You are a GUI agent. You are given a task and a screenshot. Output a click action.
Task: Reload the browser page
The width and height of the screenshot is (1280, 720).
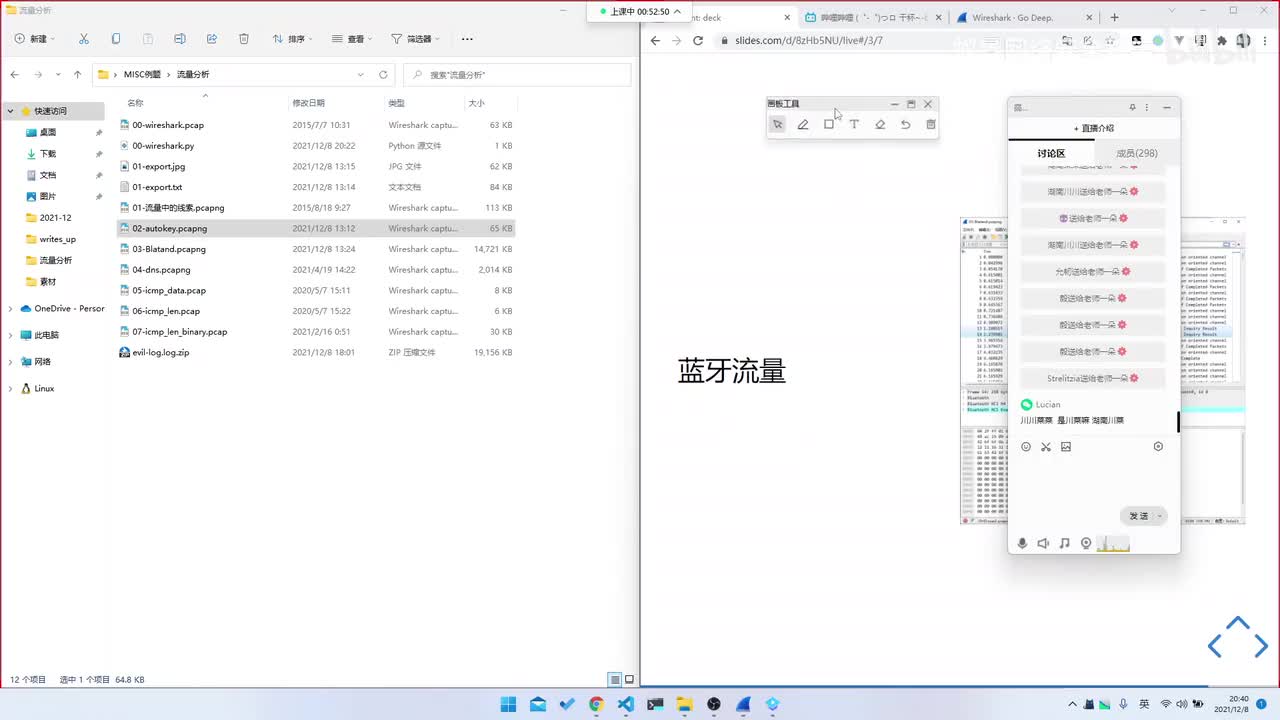tap(698, 41)
